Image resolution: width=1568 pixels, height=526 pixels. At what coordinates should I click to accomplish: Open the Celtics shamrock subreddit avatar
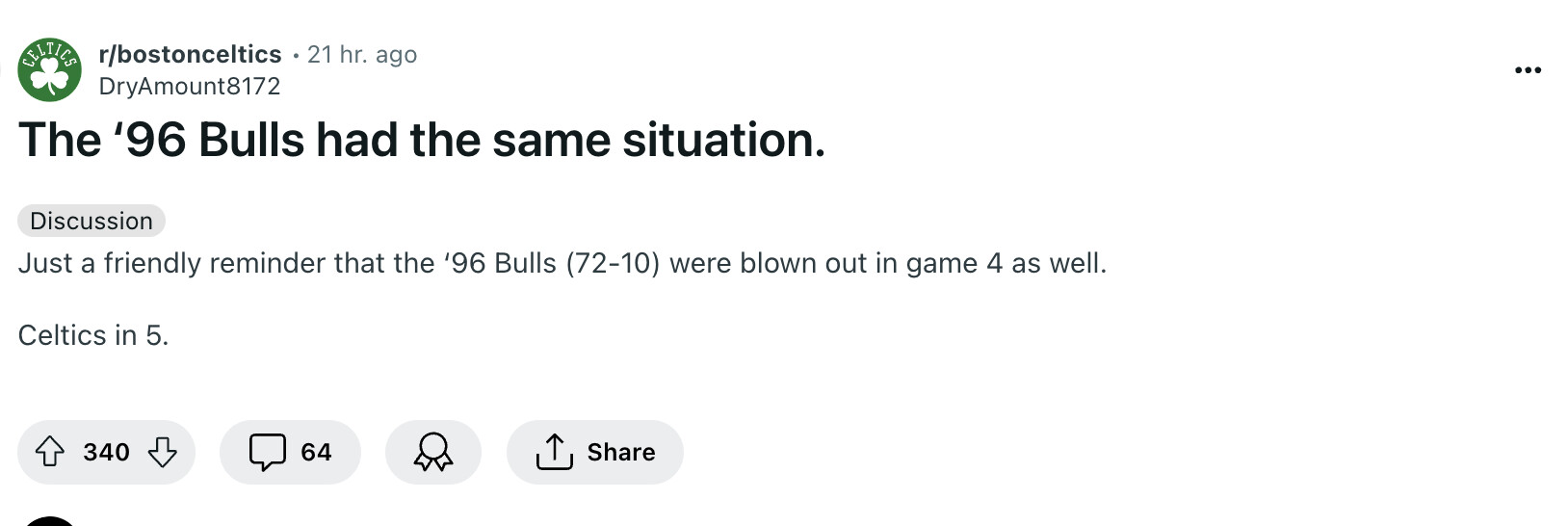click(49, 70)
